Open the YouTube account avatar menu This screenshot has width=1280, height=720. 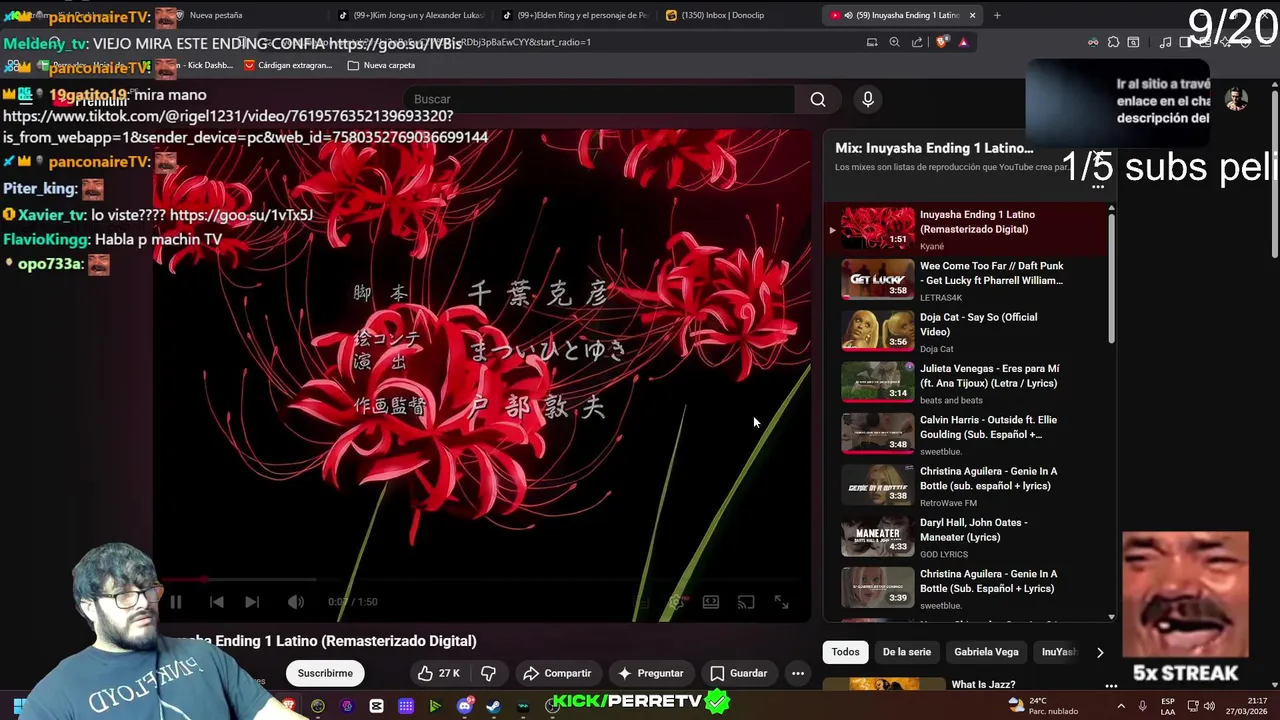[1237, 99]
